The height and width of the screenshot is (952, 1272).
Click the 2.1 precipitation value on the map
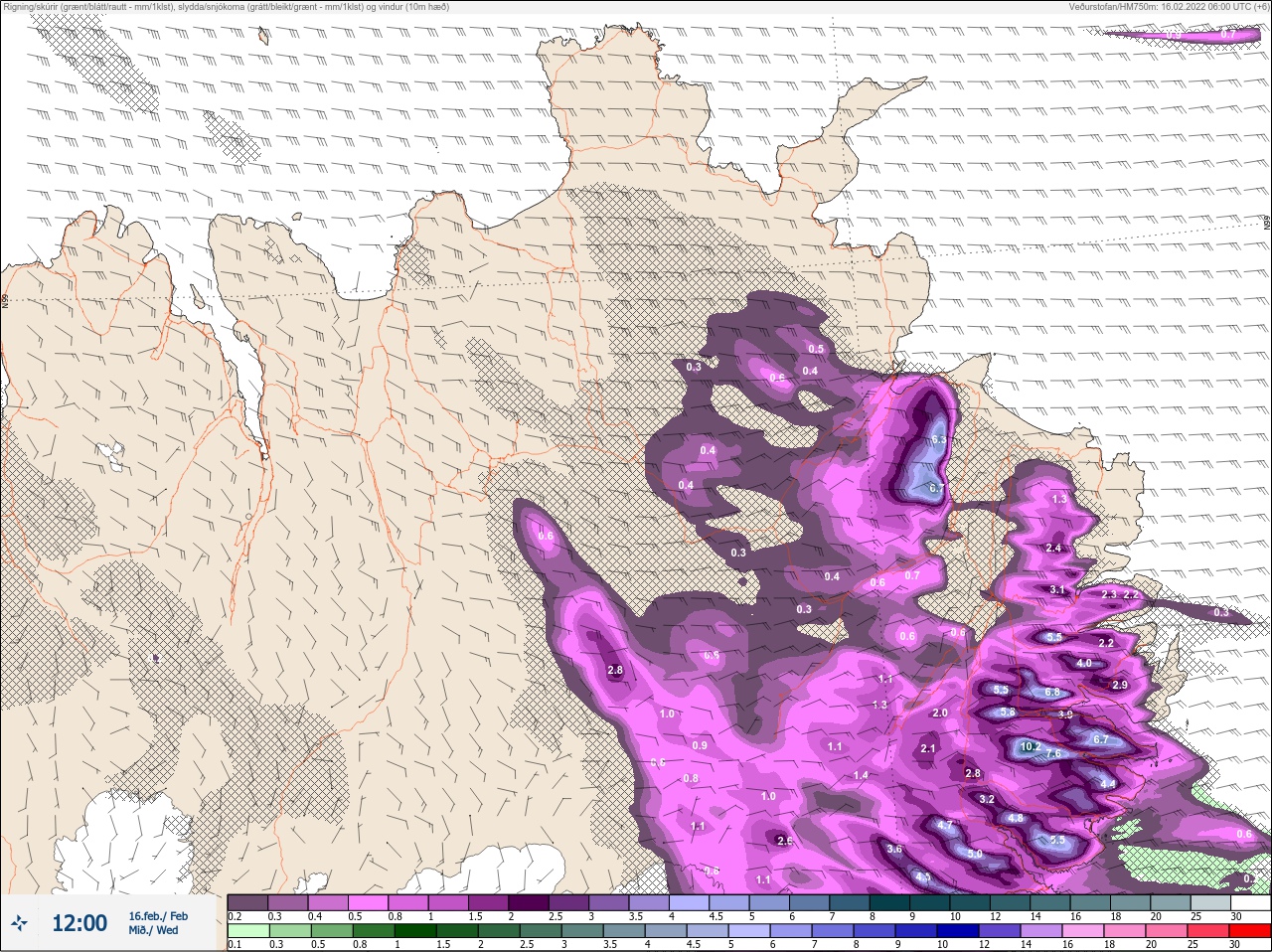coord(928,748)
